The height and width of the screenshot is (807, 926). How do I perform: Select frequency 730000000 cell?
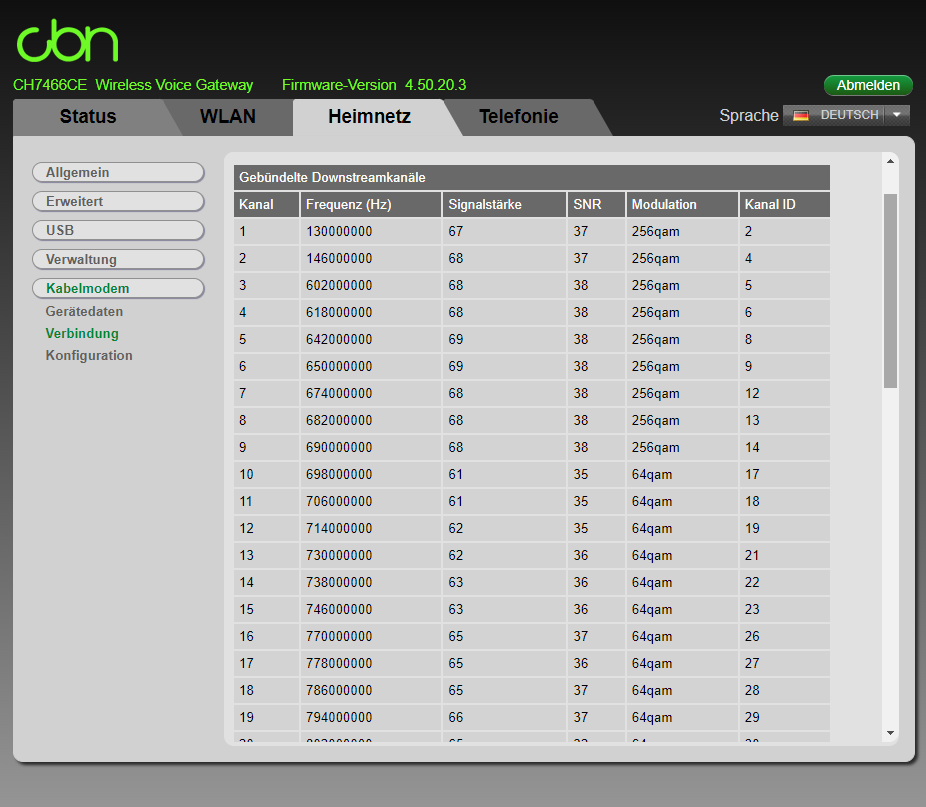371,555
